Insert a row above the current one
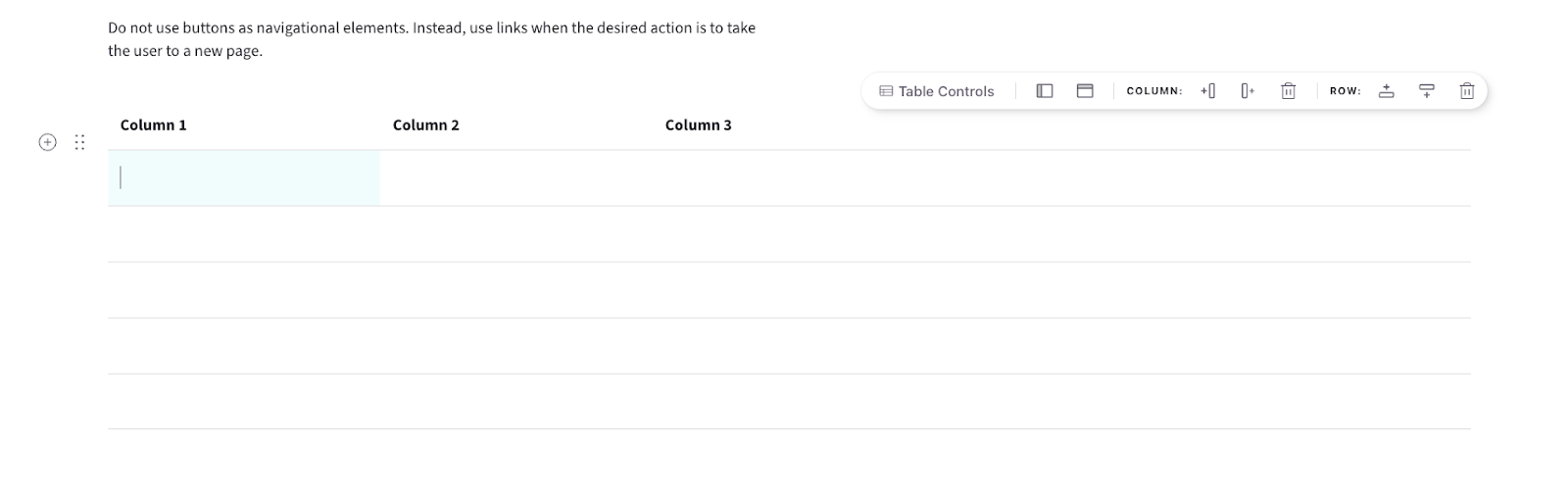1568x499 pixels. click(1386, 91)
